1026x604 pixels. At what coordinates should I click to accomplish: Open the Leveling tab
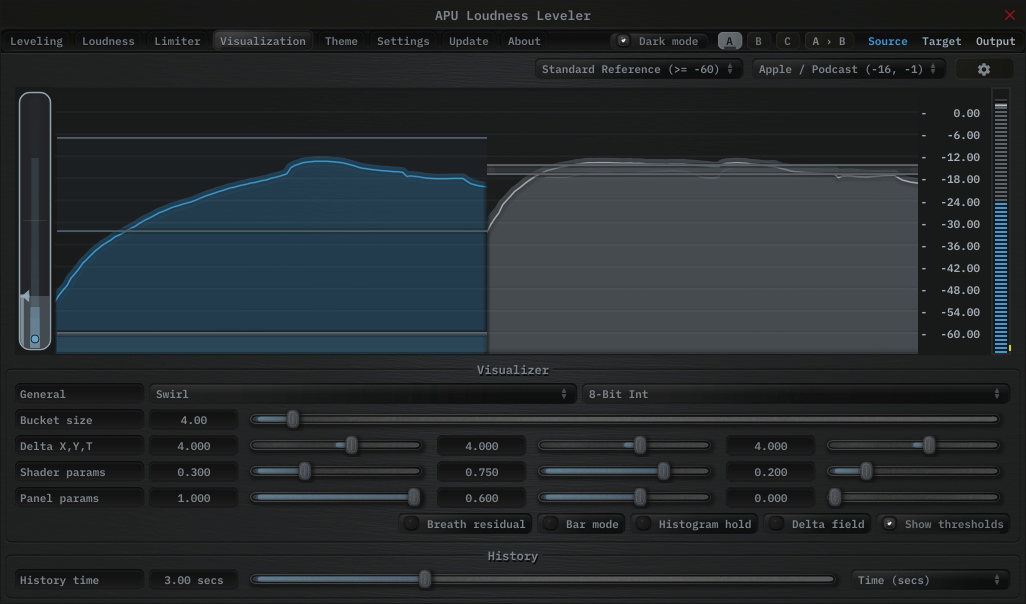[x=36, y=41]
